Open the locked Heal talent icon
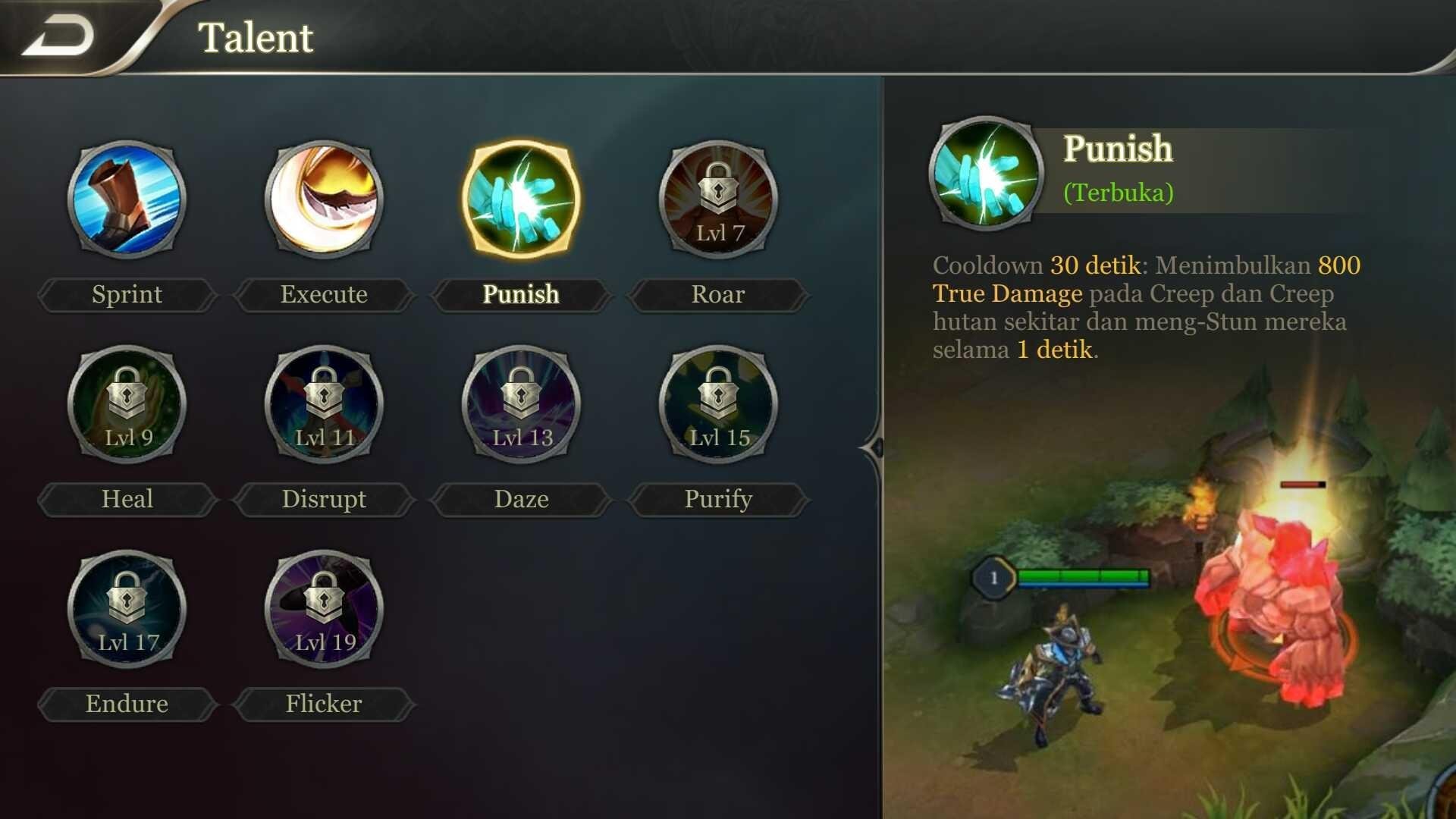The image size is (1456, 819). pos(127,404)
